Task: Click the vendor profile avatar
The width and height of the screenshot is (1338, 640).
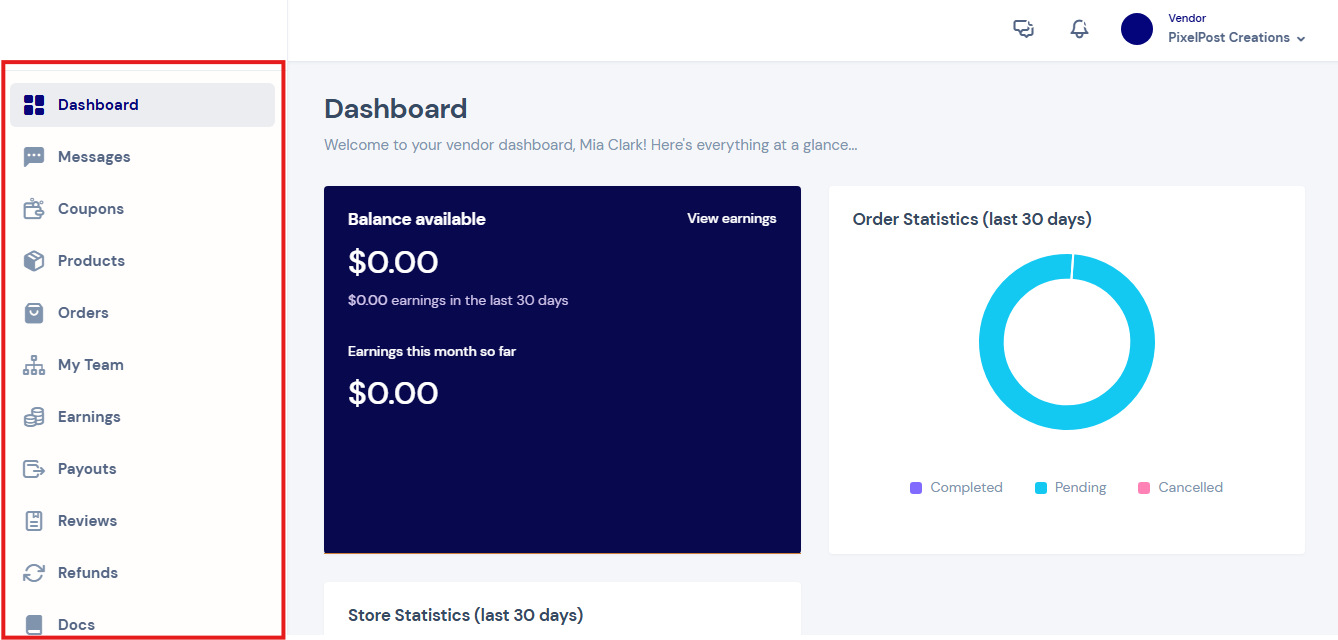Action: coord(1137,29)
